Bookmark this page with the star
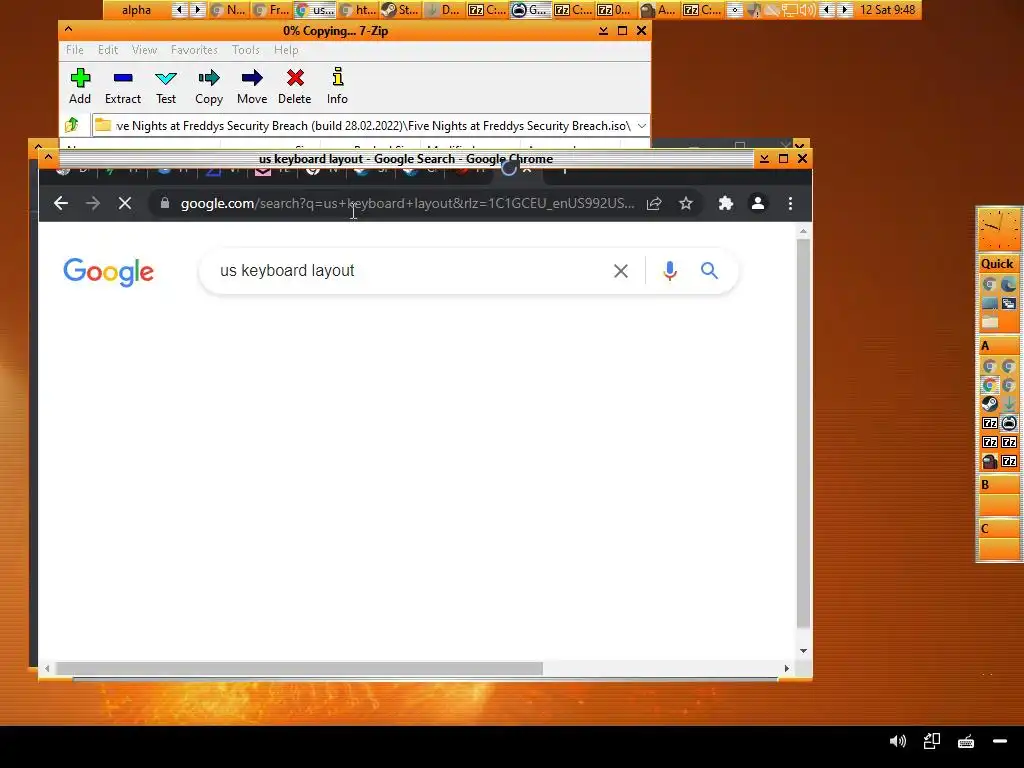Viewport: 1024px width, 768px height. coord(686,203)
